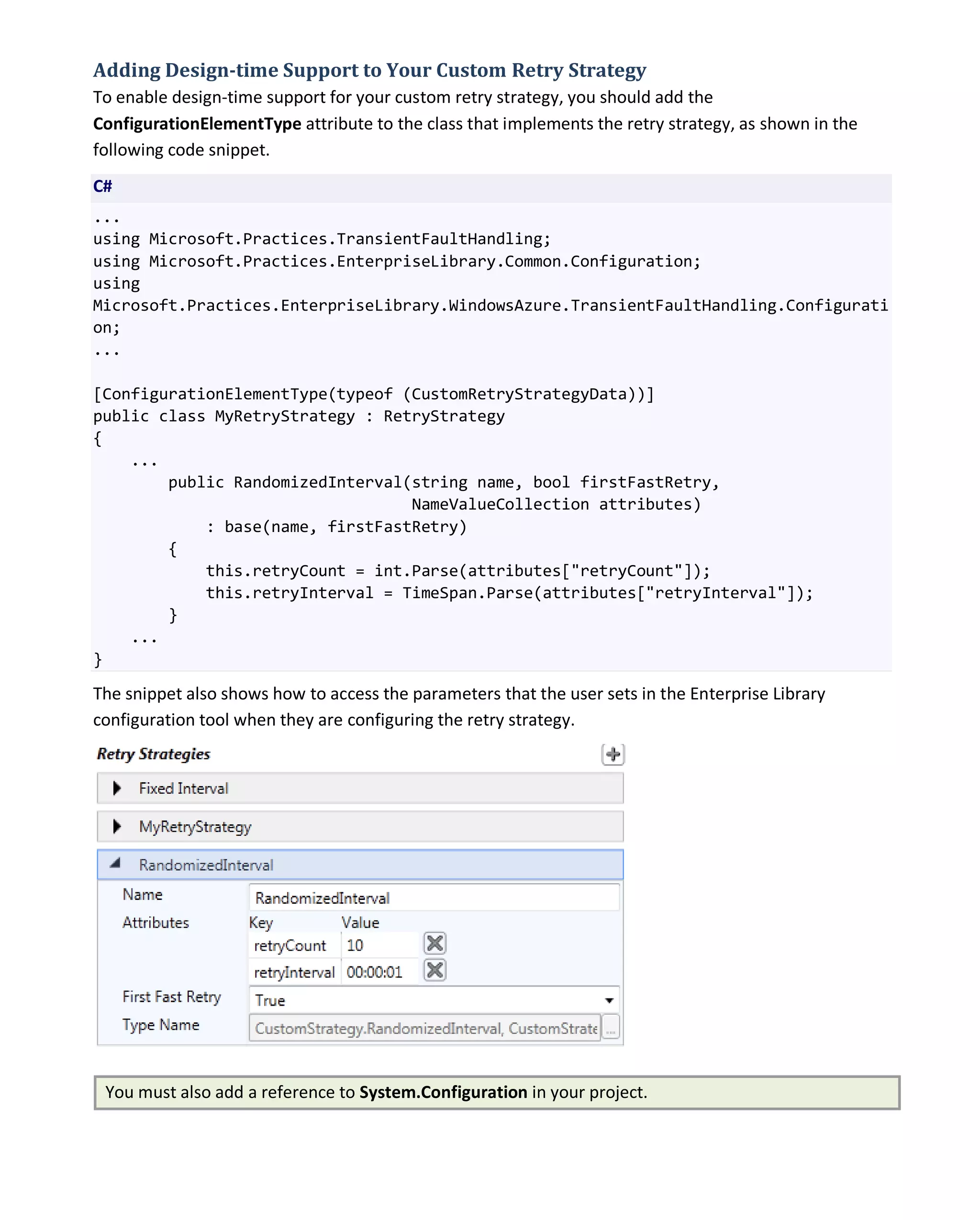Remove the retryCount attribute with X icon
Screen dimensions: 980x1220
pyautogui.click(x=434, y=944)
